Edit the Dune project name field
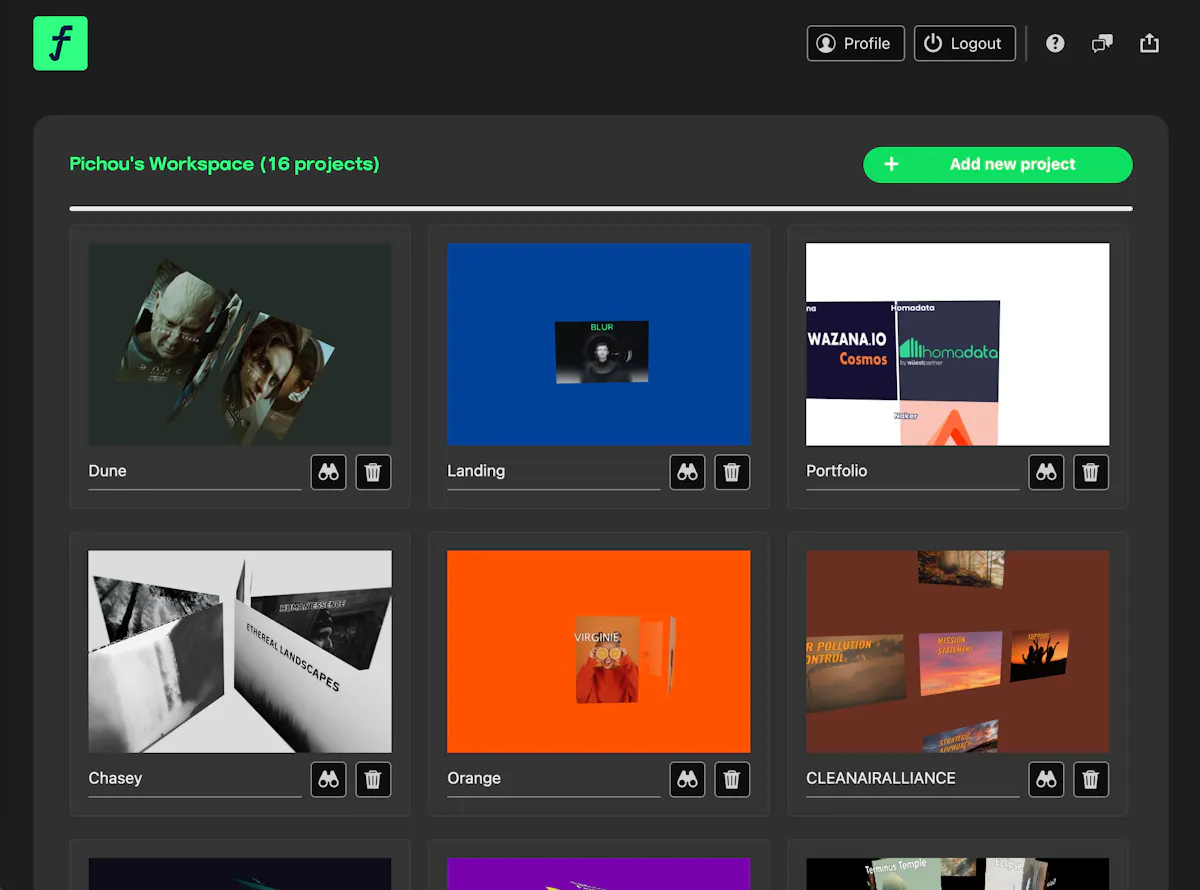 [194, 472]
